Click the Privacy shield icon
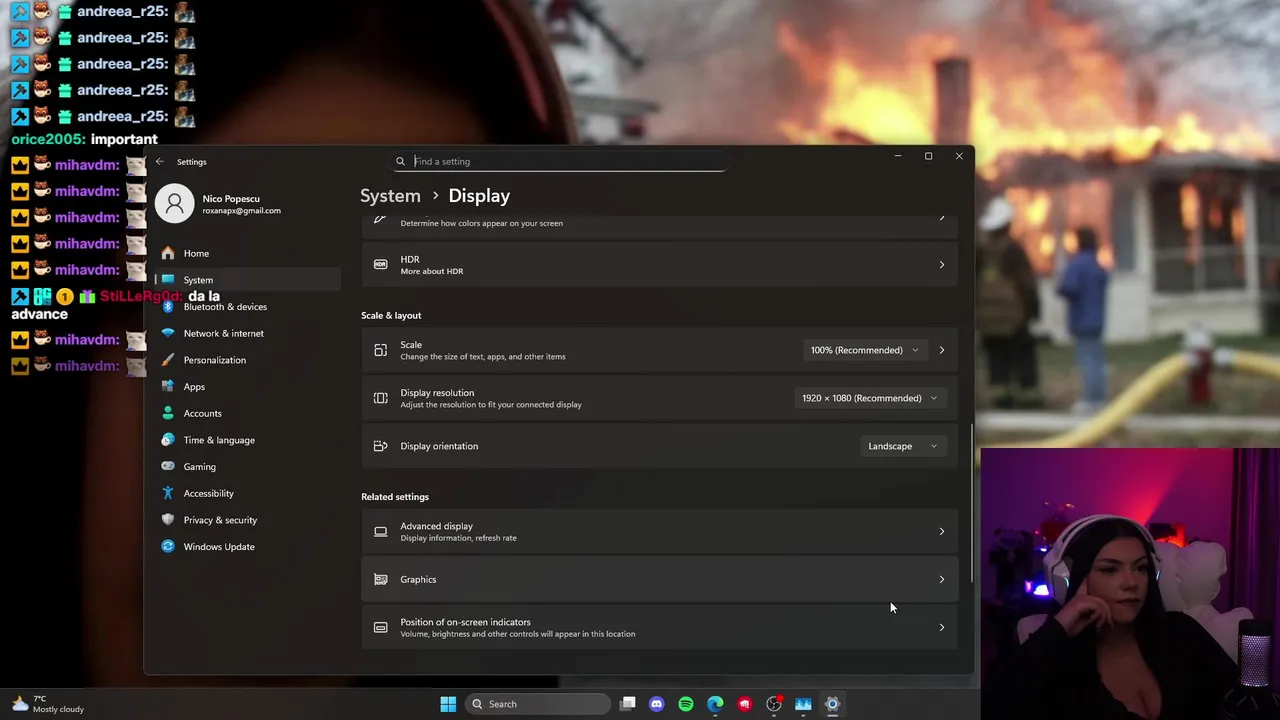Viewport: 1280px width, 720px height. (x=168, y=520)
